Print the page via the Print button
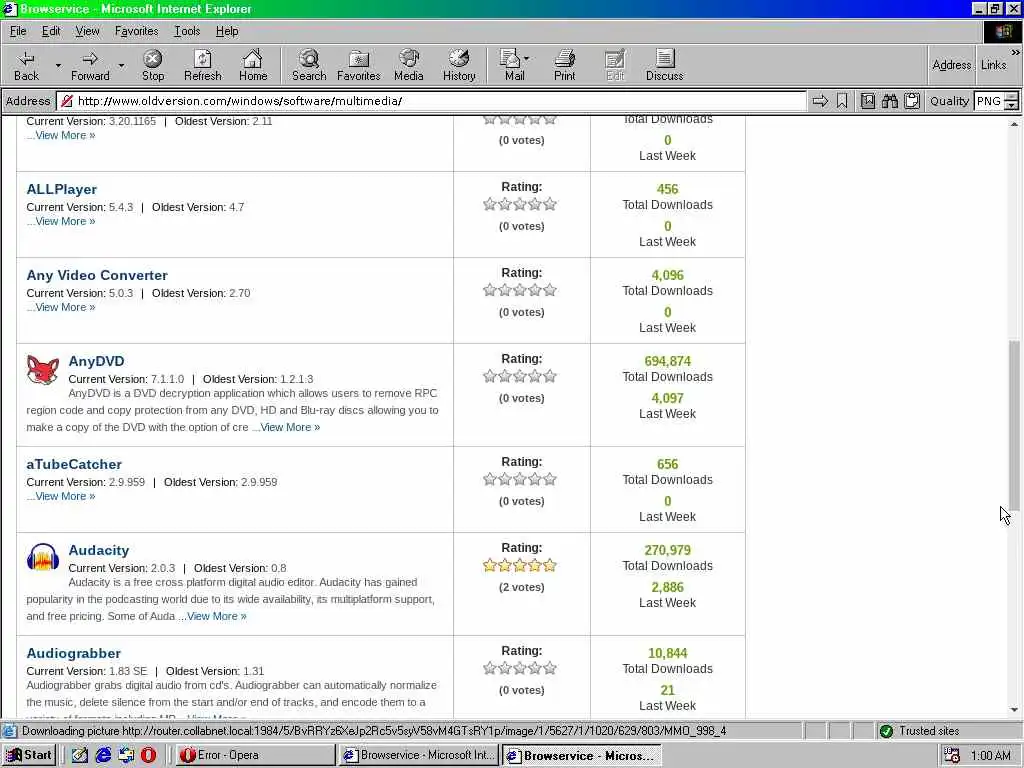 click(564, 65)
